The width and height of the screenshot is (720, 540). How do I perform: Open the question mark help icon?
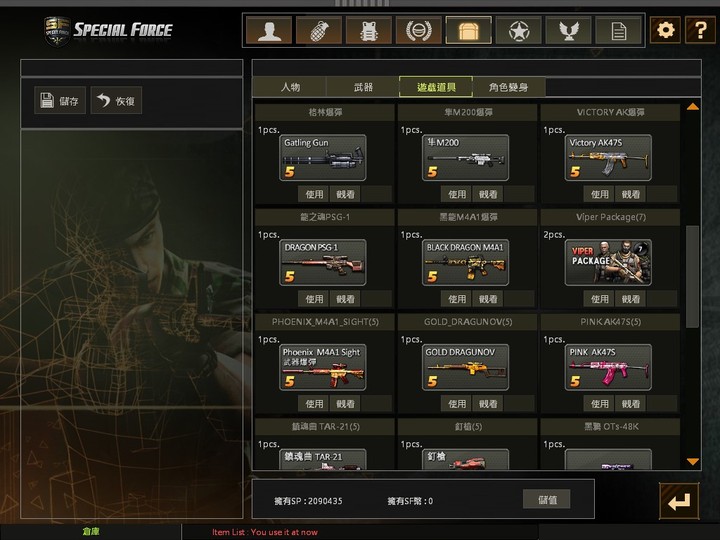click(x=700, y=30)
